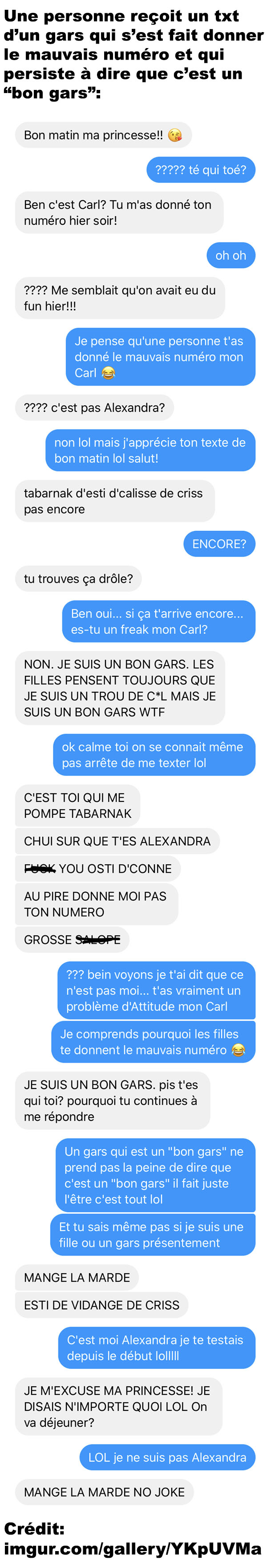Click the kiss emoji in first message

[174, 135]
